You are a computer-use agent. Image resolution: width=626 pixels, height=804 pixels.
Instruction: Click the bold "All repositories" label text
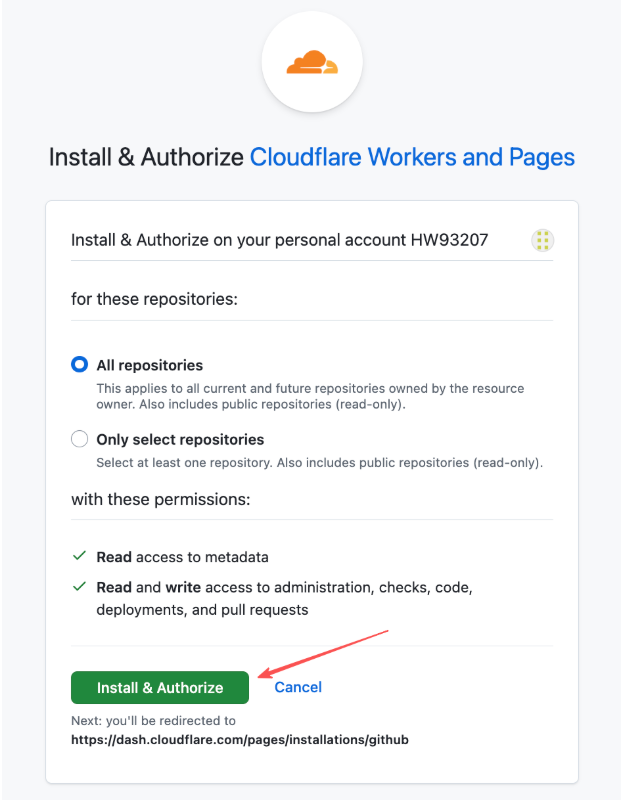point(150,365)
